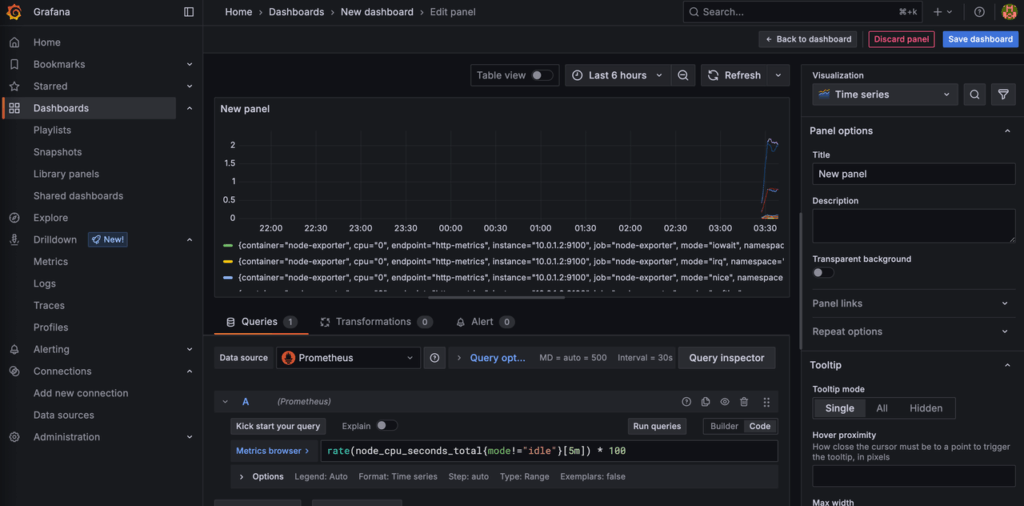Open the plus new menu in top bar
The height and width of the screenshot is (506, 1024).
coord(943,12)
